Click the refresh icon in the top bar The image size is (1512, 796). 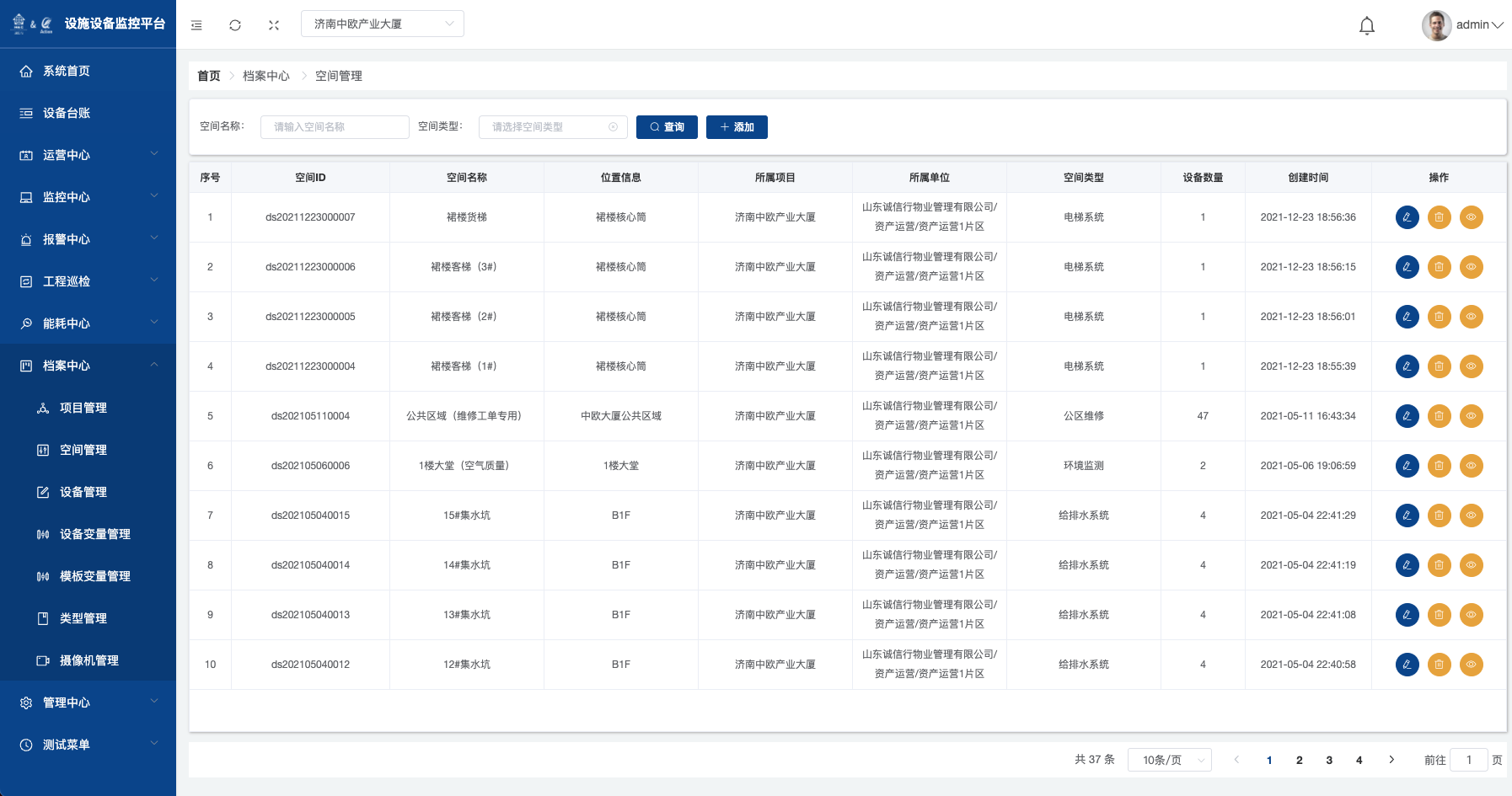click(235, 25)
